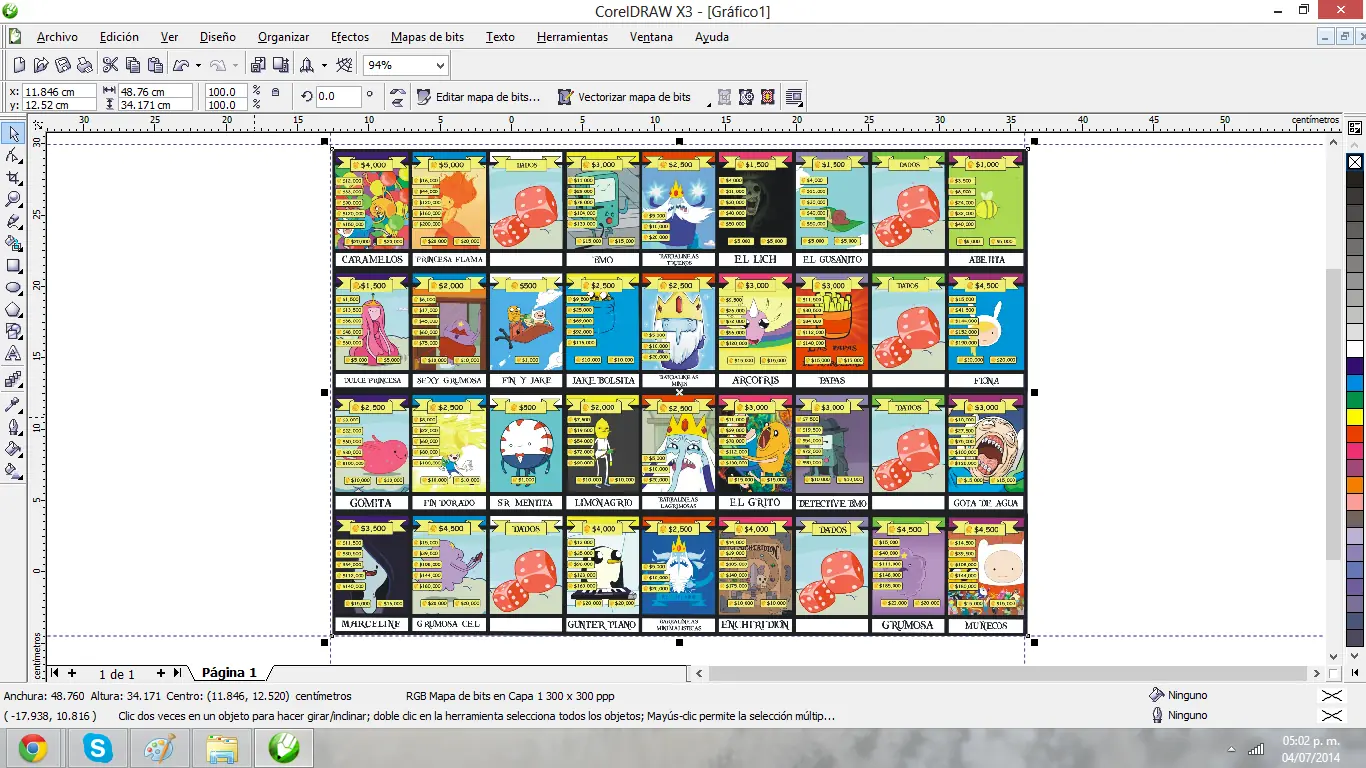Select the Polygon tool
The width and height of the screenshot is (1366, 768).
[14, 310]
